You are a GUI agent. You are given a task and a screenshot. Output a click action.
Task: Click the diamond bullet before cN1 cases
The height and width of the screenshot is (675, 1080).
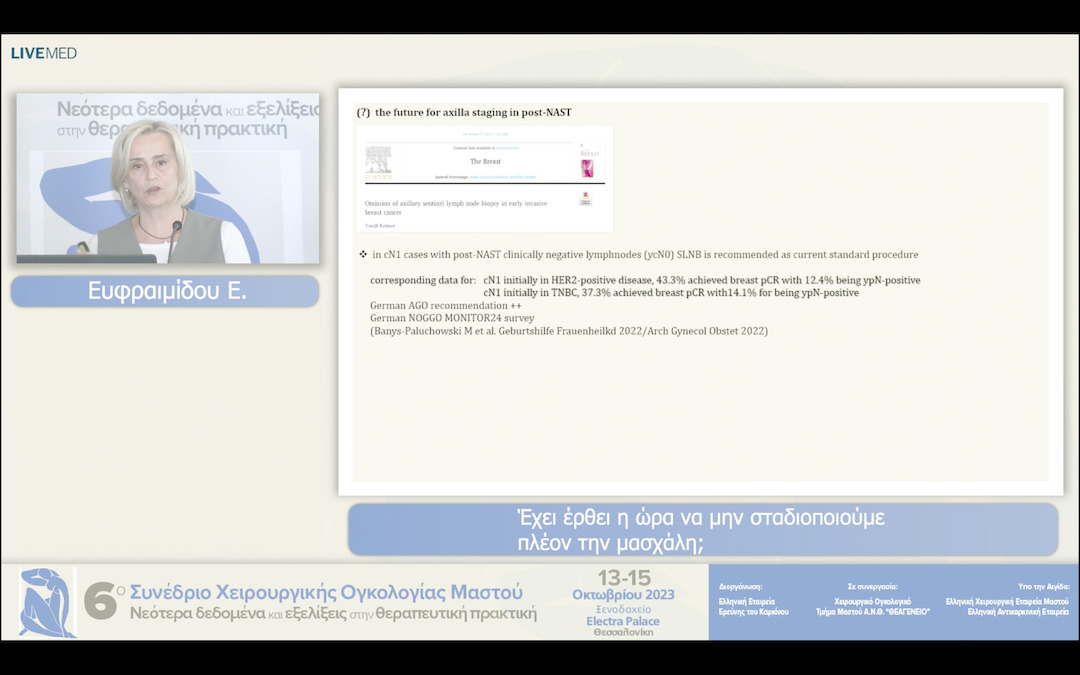(x=363, y=254)
